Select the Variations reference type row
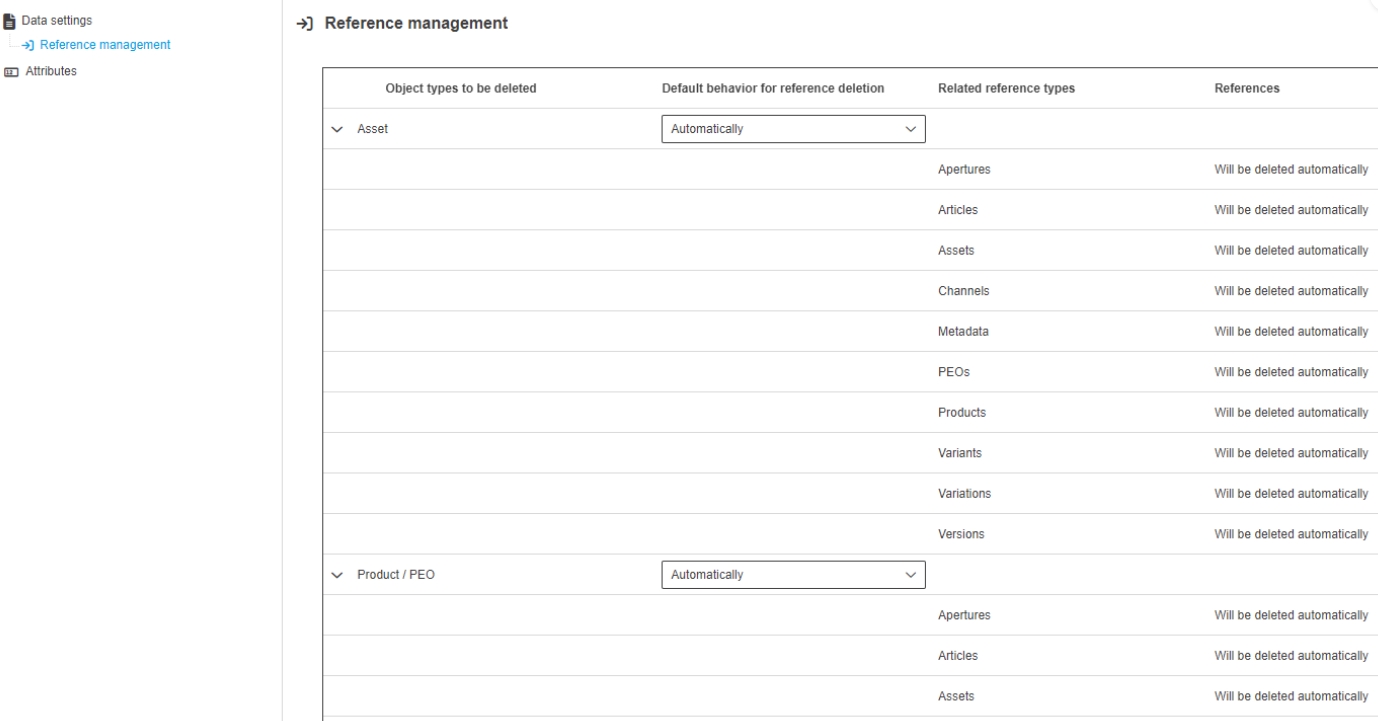The height and width of the screenshot is (721, 1378). click(964, 493)
